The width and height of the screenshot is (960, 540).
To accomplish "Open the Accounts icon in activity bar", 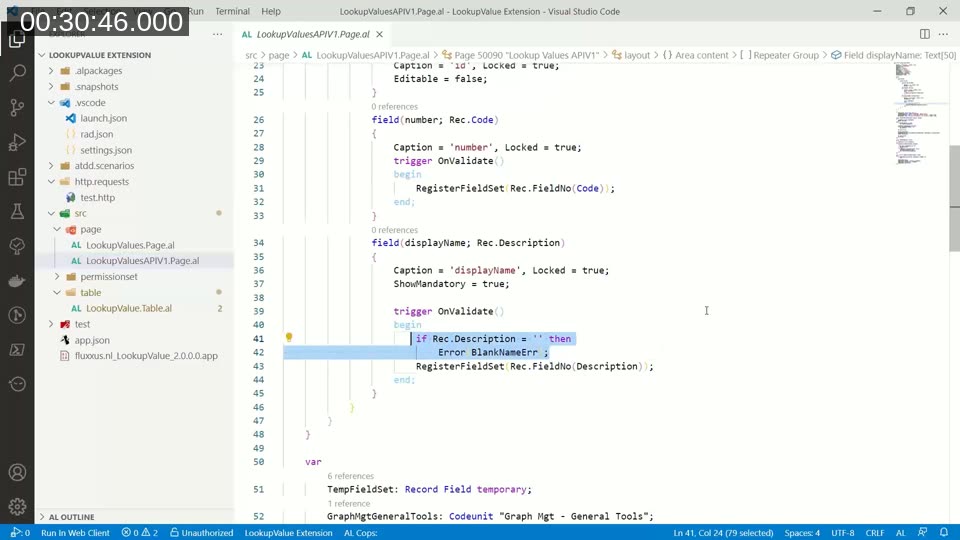I will coord(17,472).
